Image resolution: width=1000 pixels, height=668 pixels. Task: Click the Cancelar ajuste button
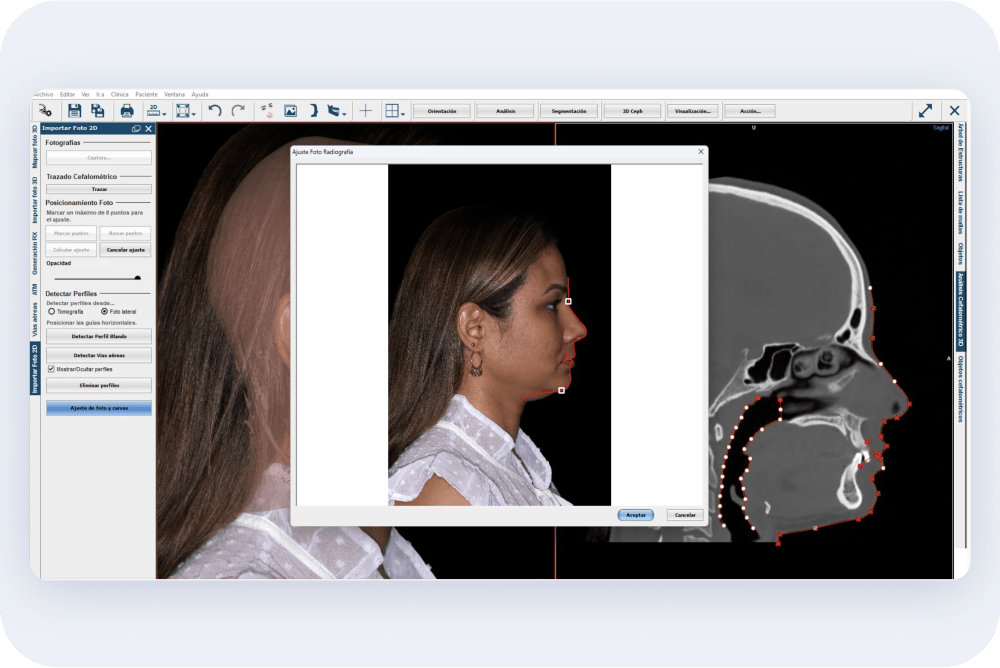(x=125, y=249)
